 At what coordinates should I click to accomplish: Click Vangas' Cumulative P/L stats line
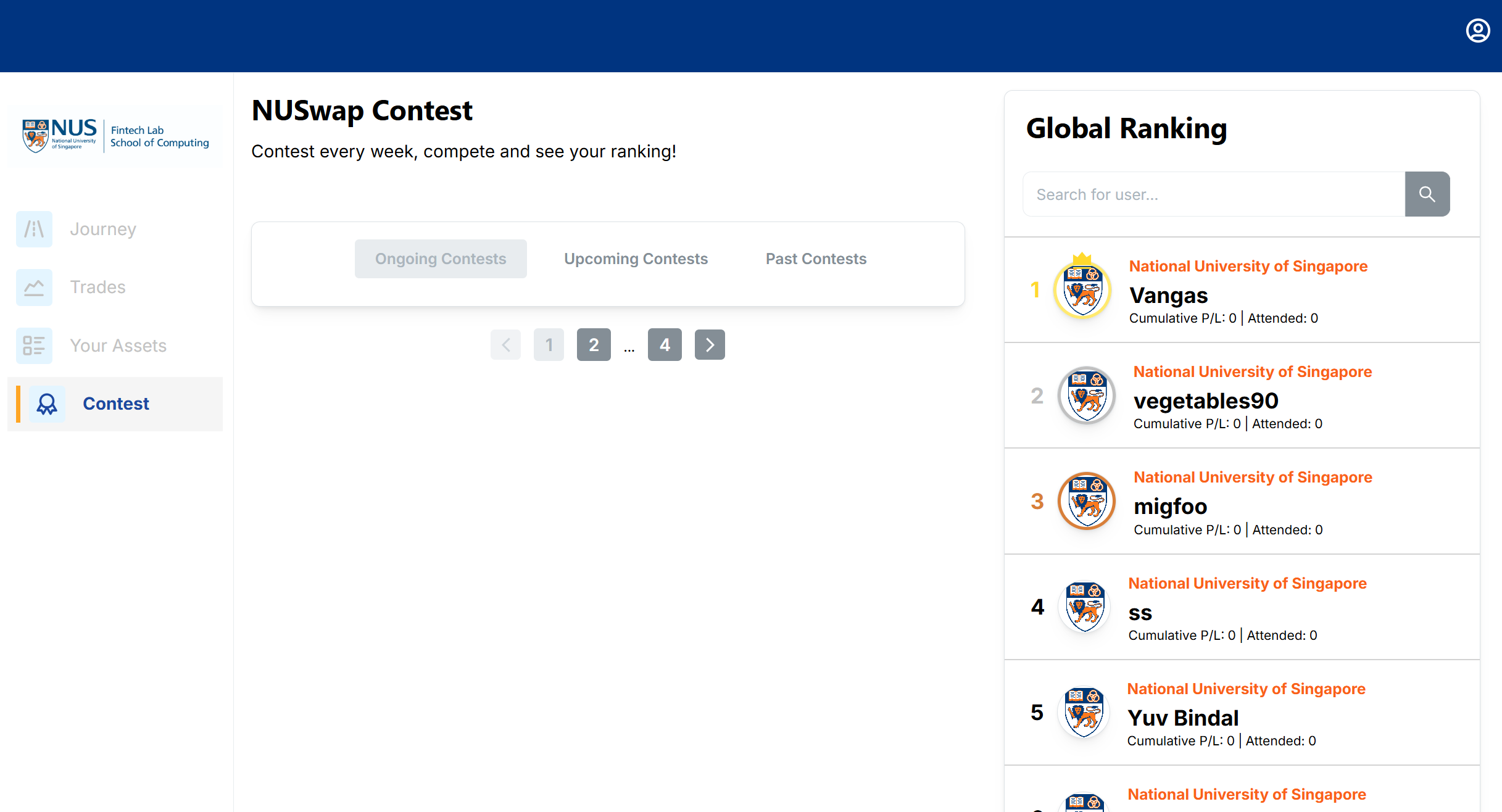1224,318
